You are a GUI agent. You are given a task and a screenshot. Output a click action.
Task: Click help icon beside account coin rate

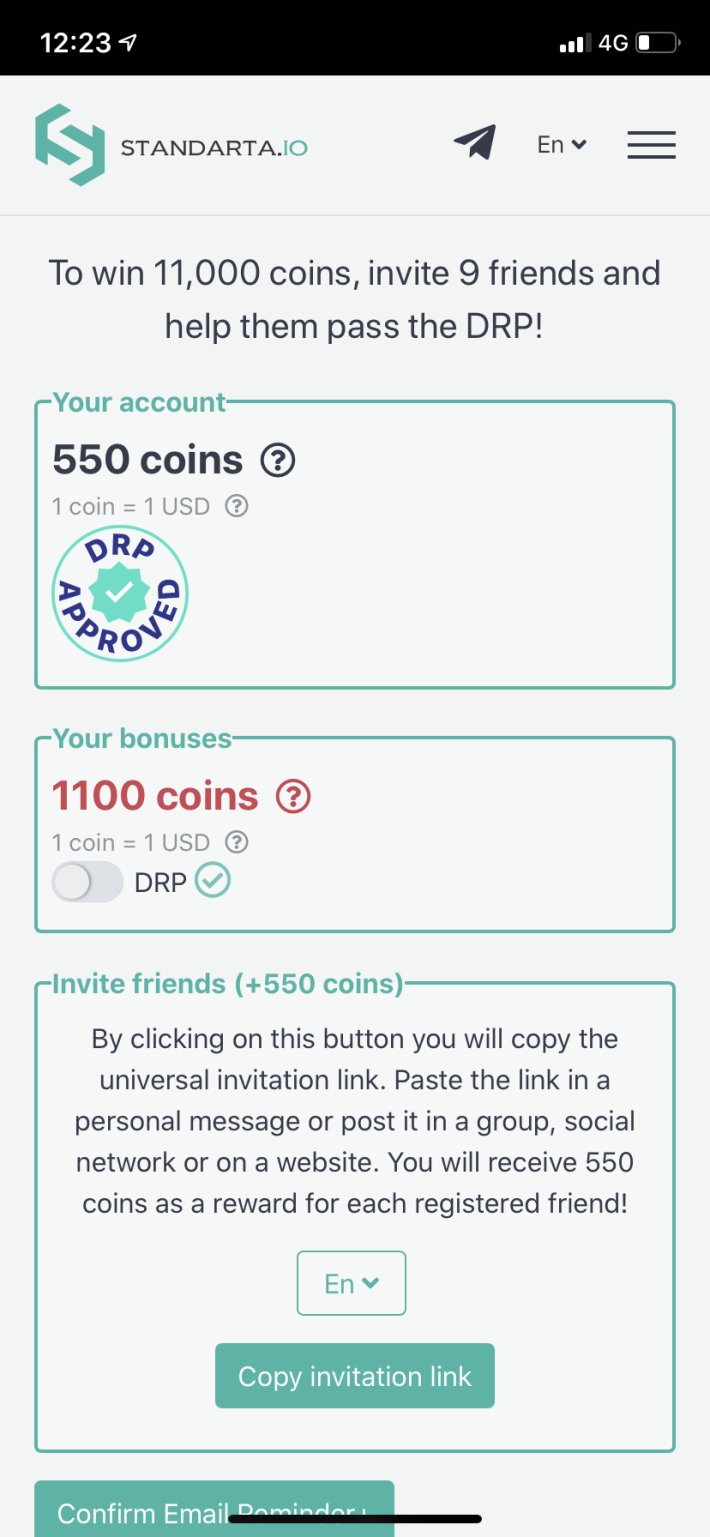[237, 506]
